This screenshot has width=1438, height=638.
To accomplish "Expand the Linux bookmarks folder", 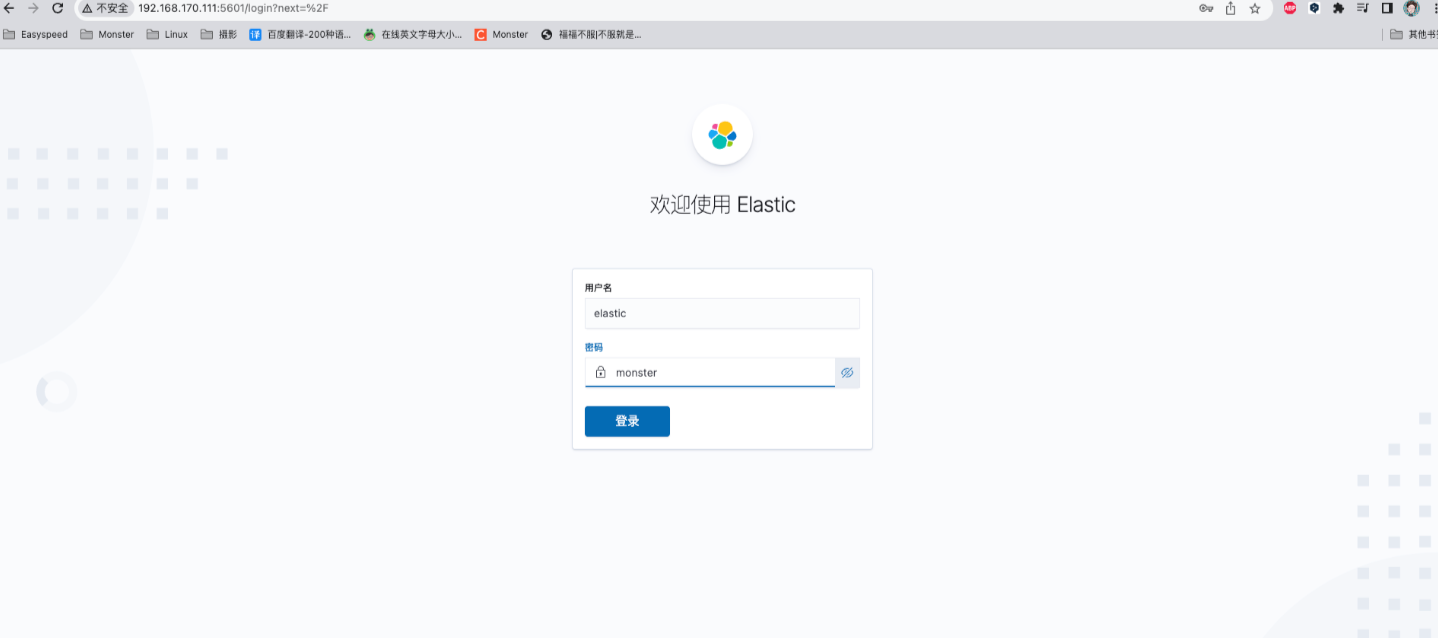I will (167, 34).
